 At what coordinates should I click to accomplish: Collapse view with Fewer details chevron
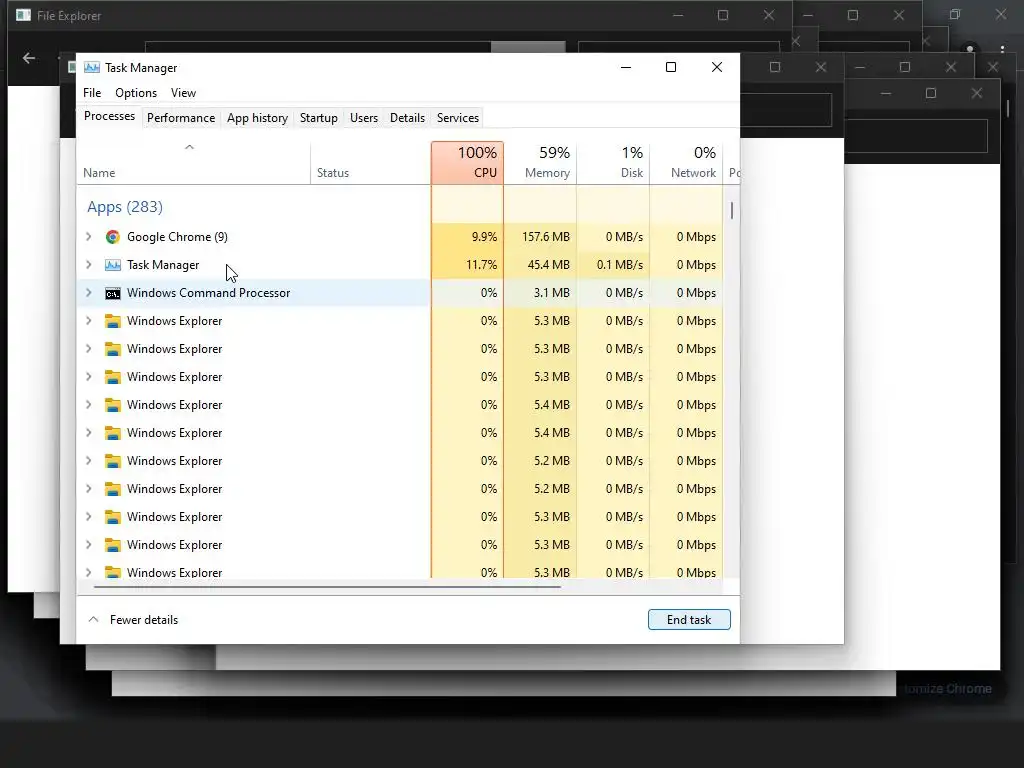pyautogui.click(x=93, y=619)
